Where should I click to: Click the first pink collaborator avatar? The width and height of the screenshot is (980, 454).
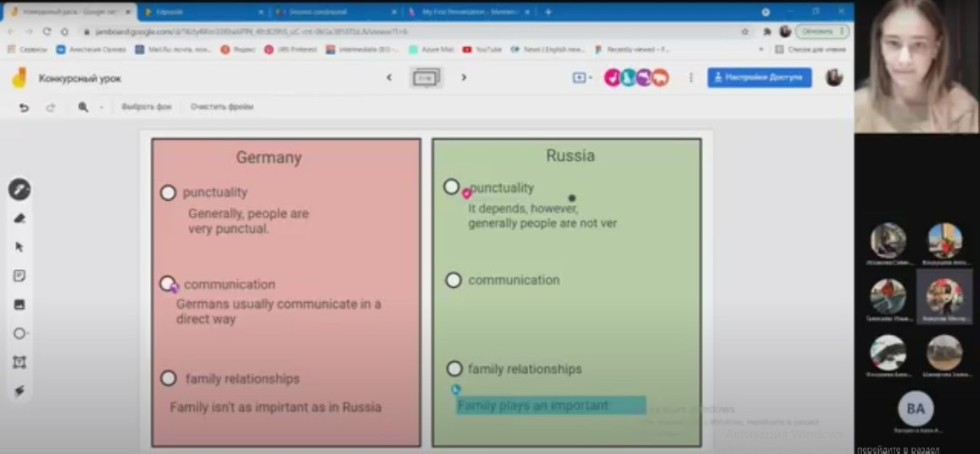(612, 78)
